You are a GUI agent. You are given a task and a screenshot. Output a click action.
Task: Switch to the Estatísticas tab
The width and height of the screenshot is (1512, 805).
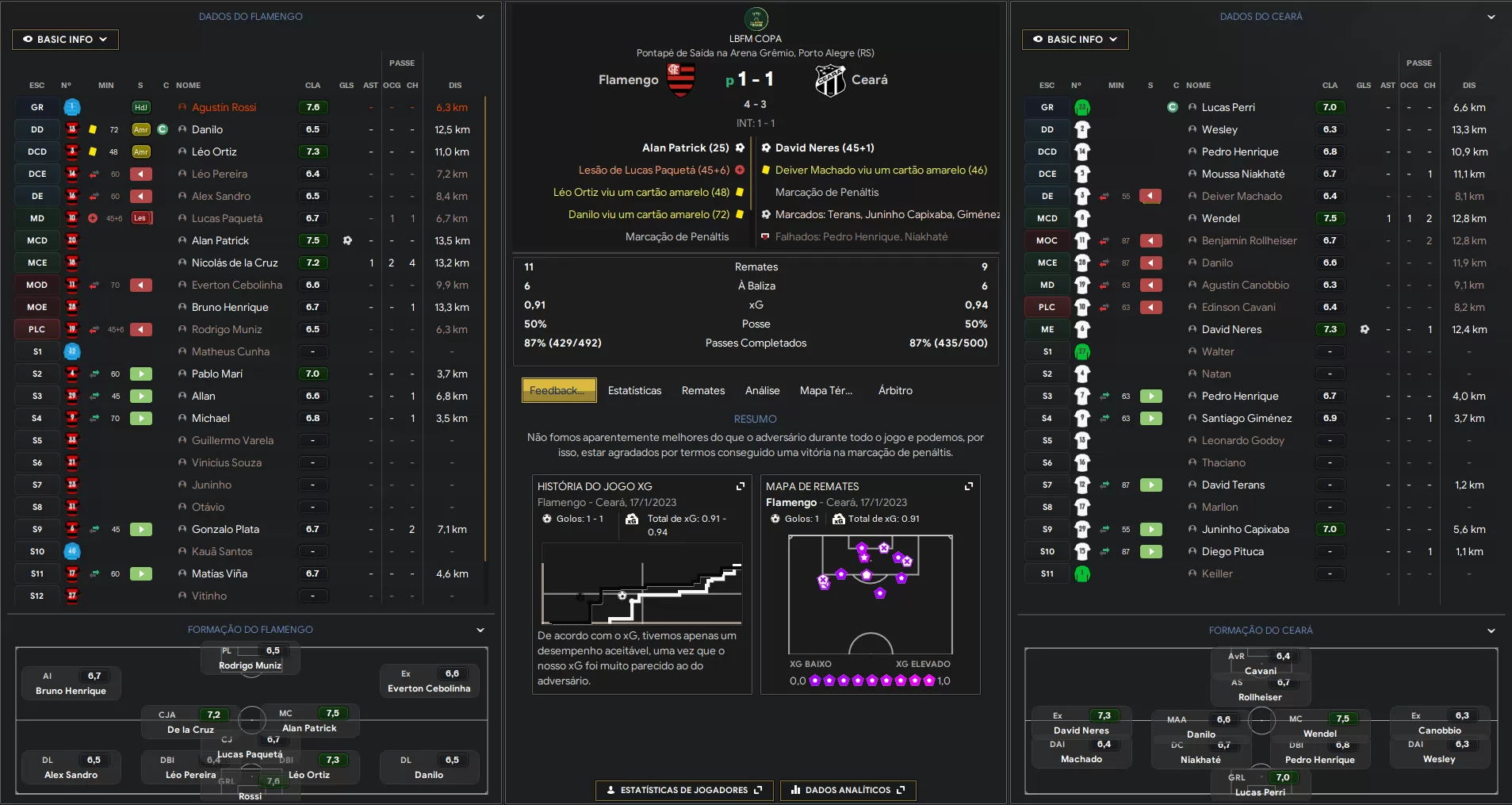pyautogui.click(x=634, y=390)
